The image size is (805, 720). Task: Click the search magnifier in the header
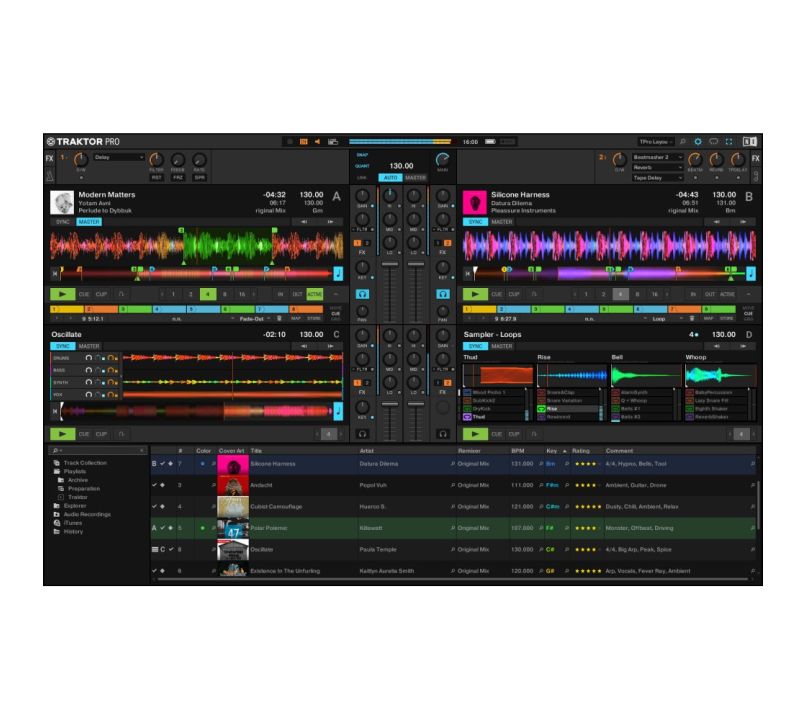(x=683, y=142)
